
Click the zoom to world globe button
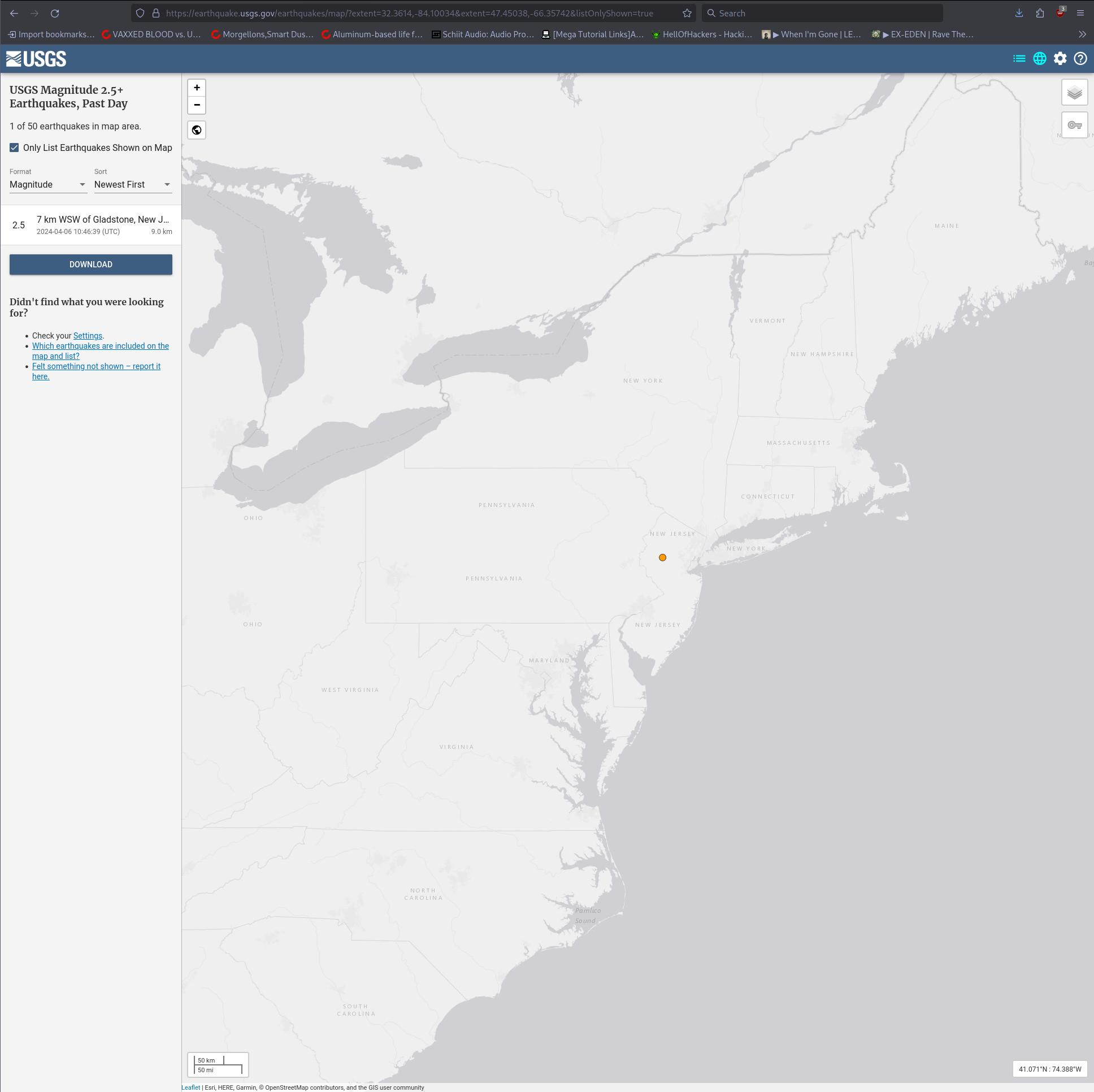[x=197, y=130]
